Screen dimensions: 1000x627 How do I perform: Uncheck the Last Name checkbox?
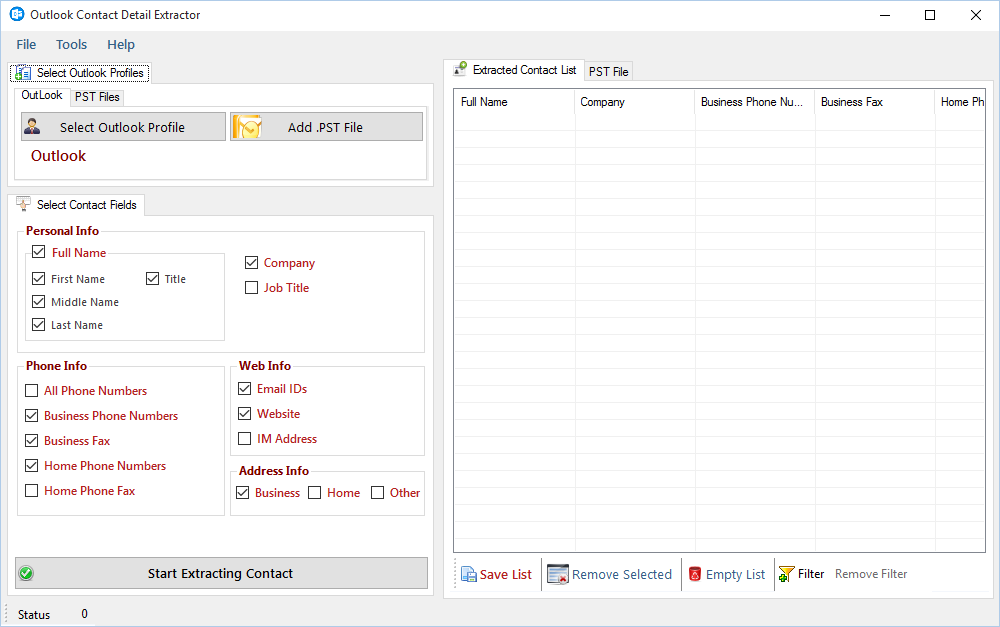click(38, 325)
